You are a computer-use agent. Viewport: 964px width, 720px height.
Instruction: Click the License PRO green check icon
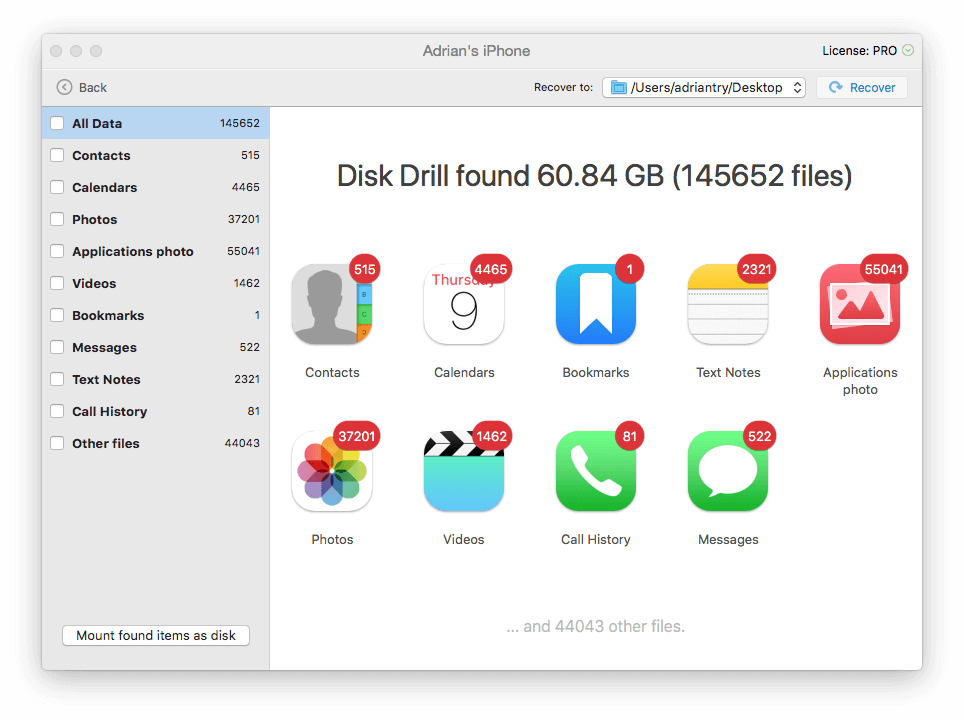[908, 50]
